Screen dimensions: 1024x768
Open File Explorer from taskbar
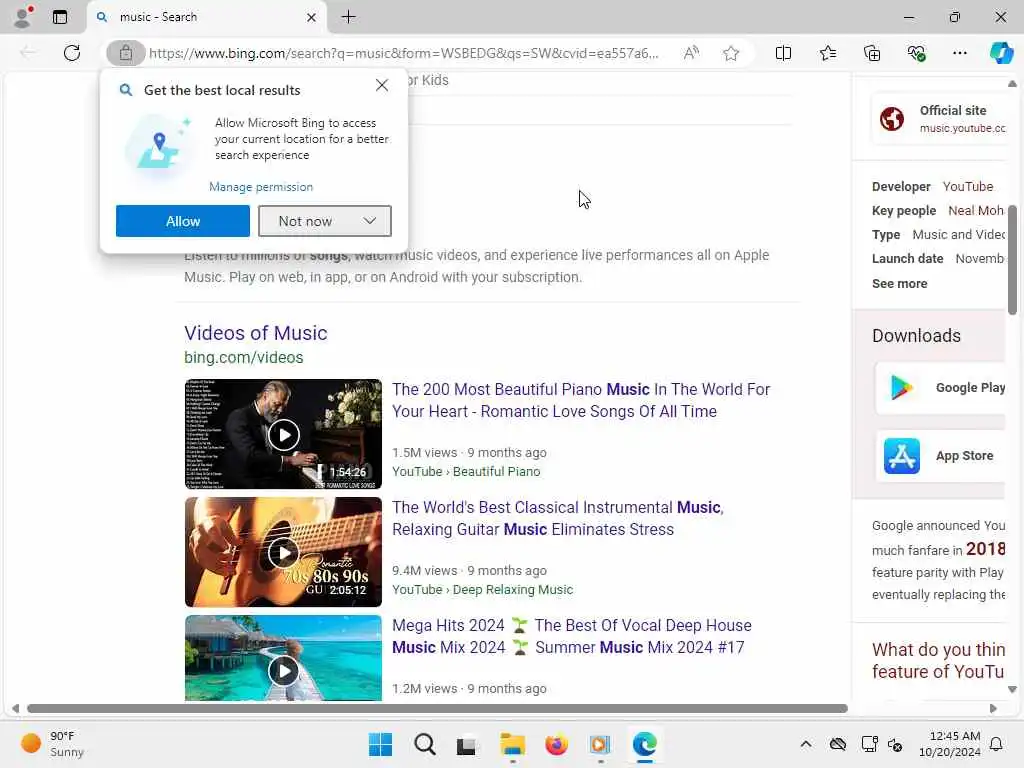(513, 744)
